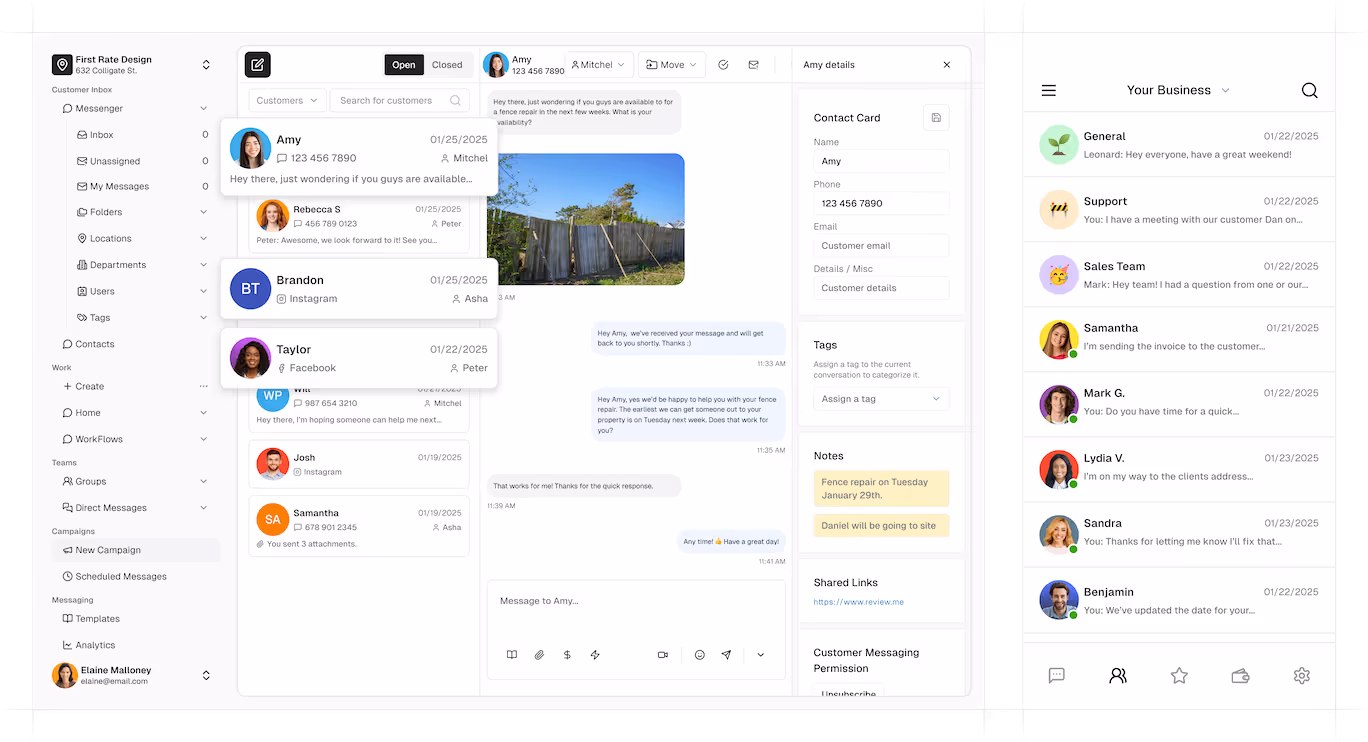
Task: Open the attachment icon in message composer
Action: point(539,654)
